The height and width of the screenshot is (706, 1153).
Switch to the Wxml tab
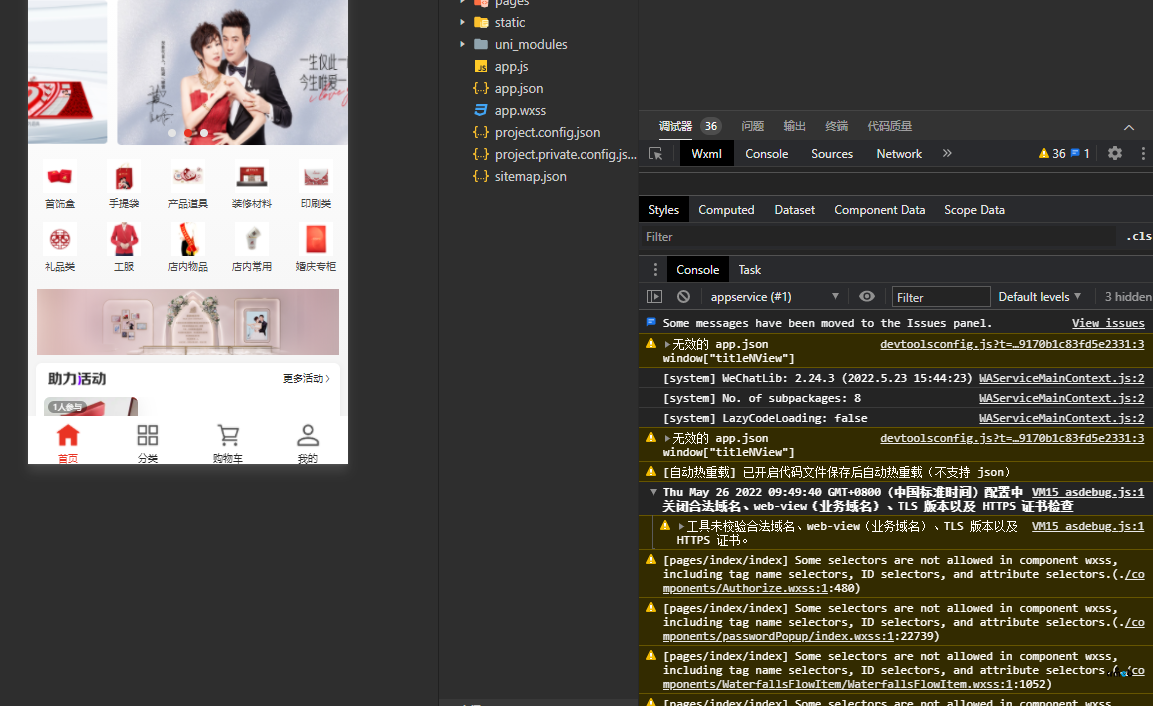click(707, 154)
